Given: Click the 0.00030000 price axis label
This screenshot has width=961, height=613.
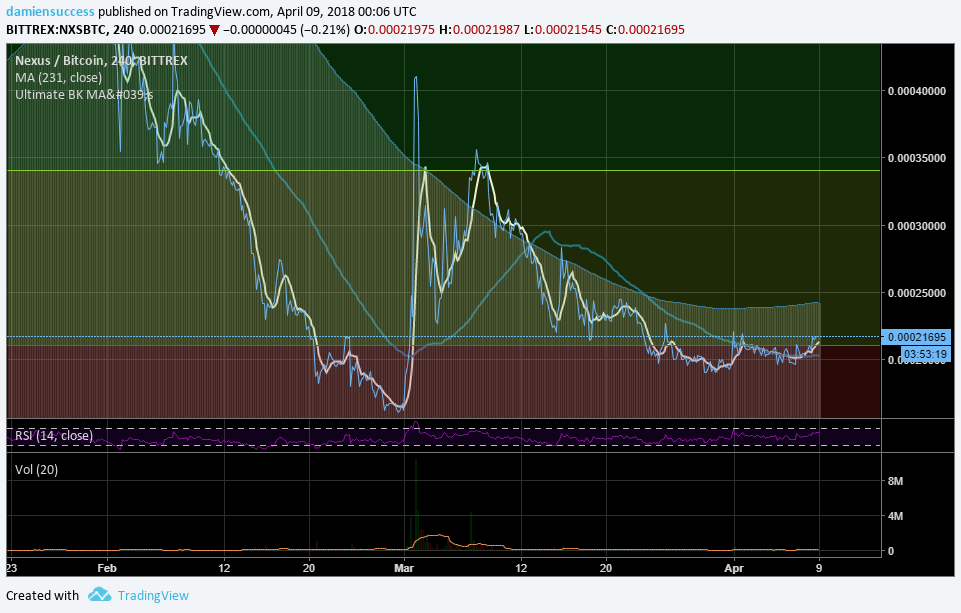Looking at the screenshot, I should tap(917, 226).
